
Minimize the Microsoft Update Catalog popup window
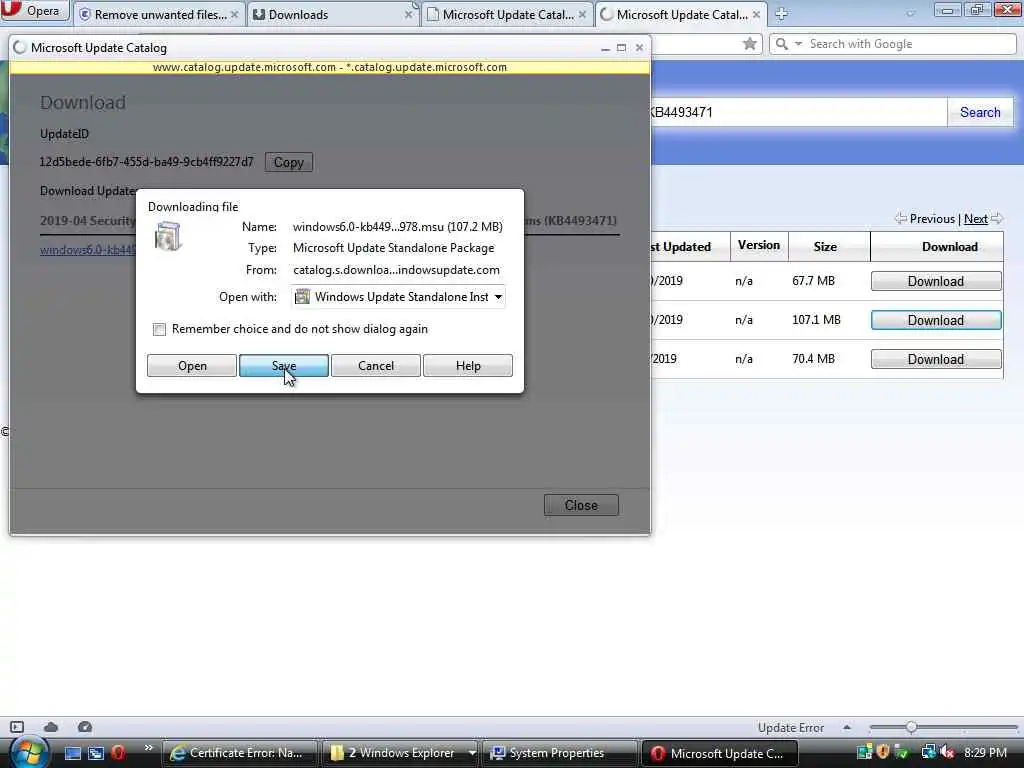tap(605, 48)
